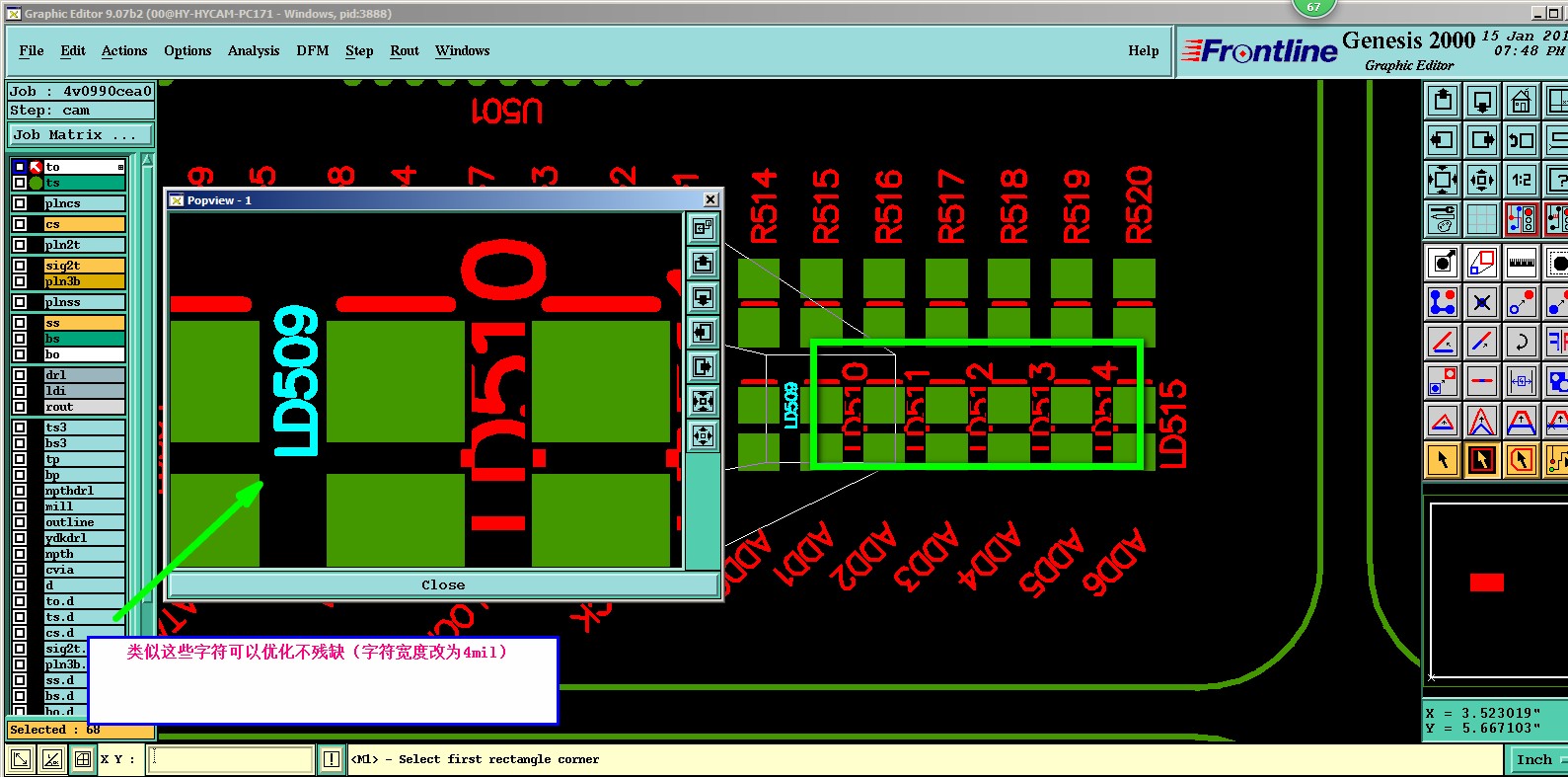
Task: Click the curved arrow rotate icon
Action: click(1522, 342)
